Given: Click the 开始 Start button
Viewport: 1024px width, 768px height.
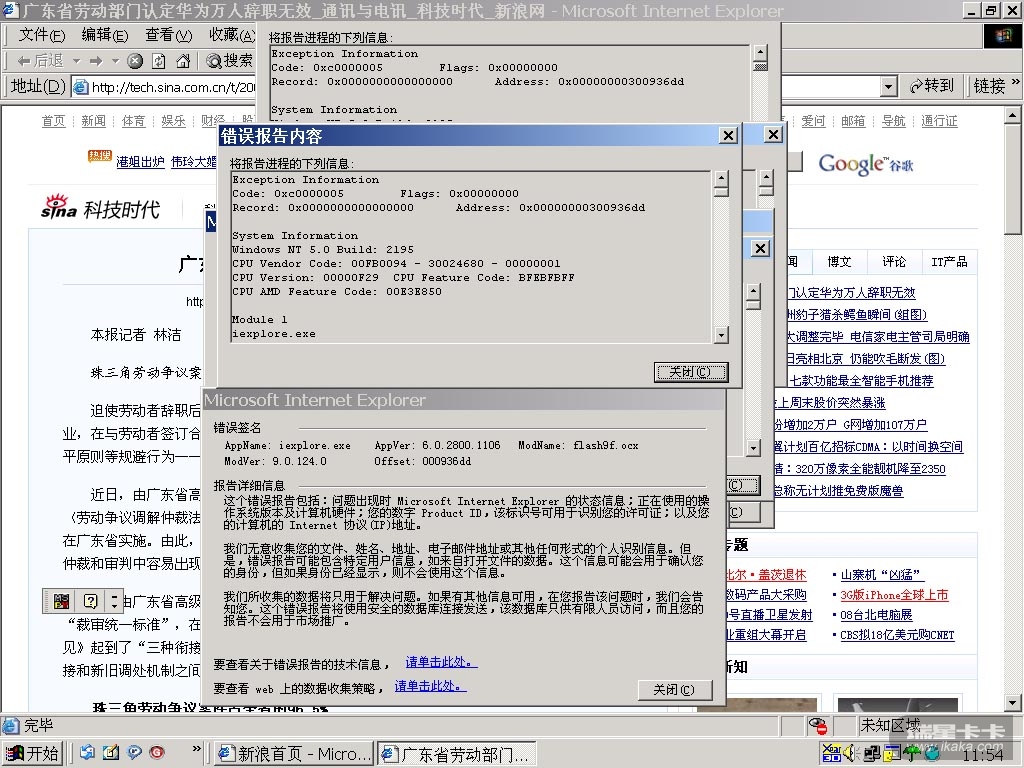Looking at the screenshot, I should pyautogui.click(x=33, y=753).
